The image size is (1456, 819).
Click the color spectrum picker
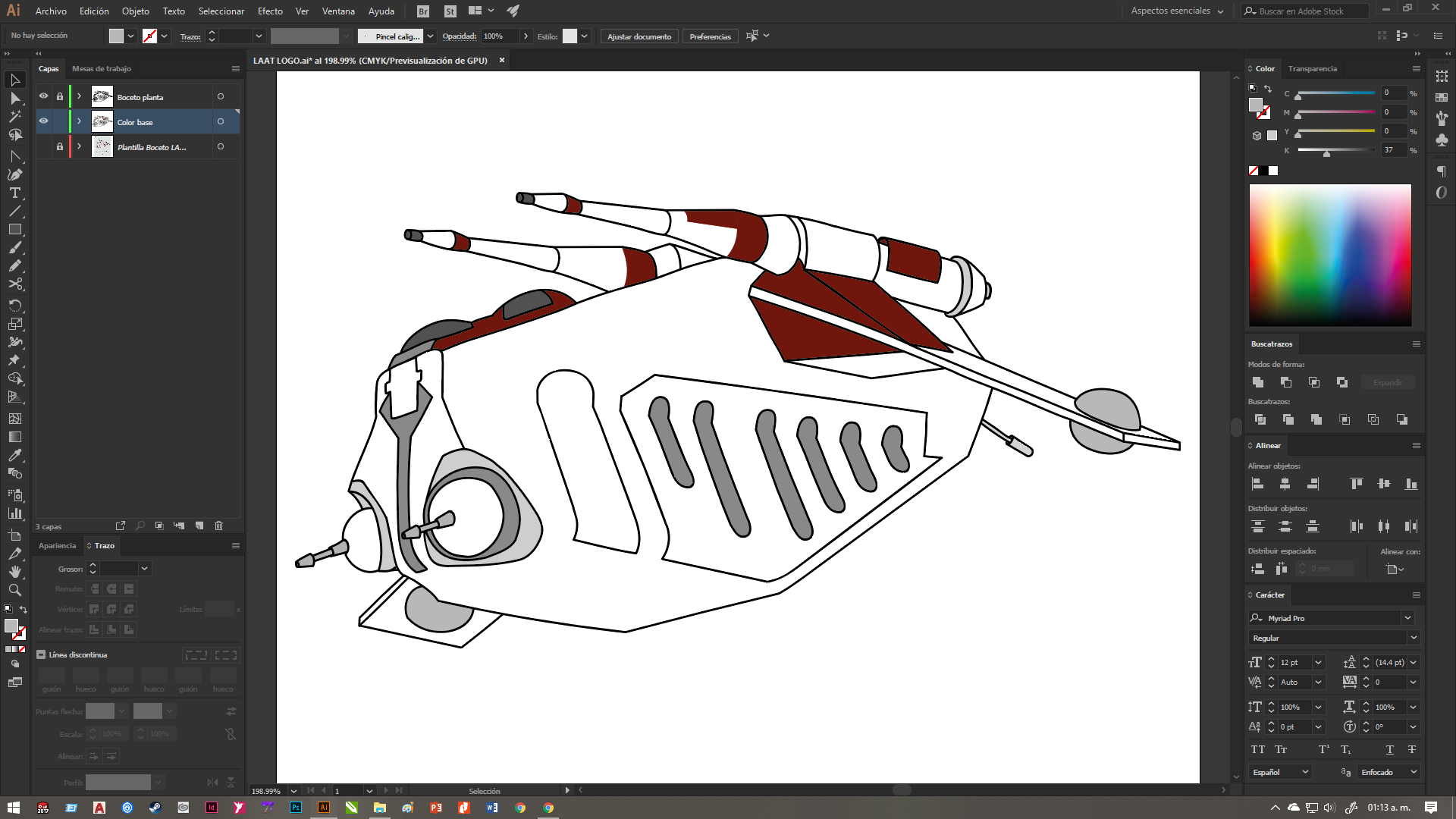coord(1330,256)
